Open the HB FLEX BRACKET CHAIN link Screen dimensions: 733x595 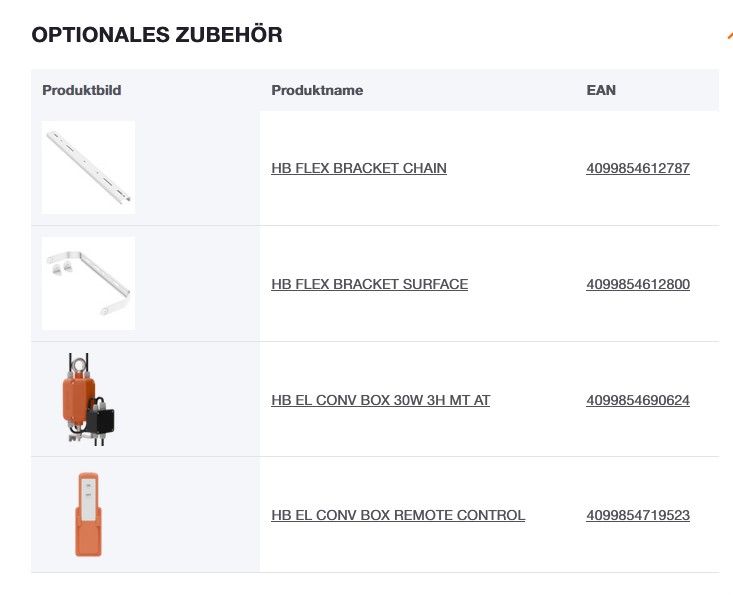pyautogui.click(x=358, y=169)
